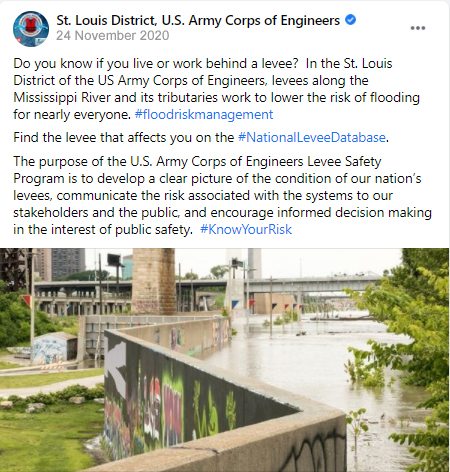The width and height of the screenshot is (450, 472).
Task: Click the tall apartment building in the photo background
Action: tap(67, 263)
